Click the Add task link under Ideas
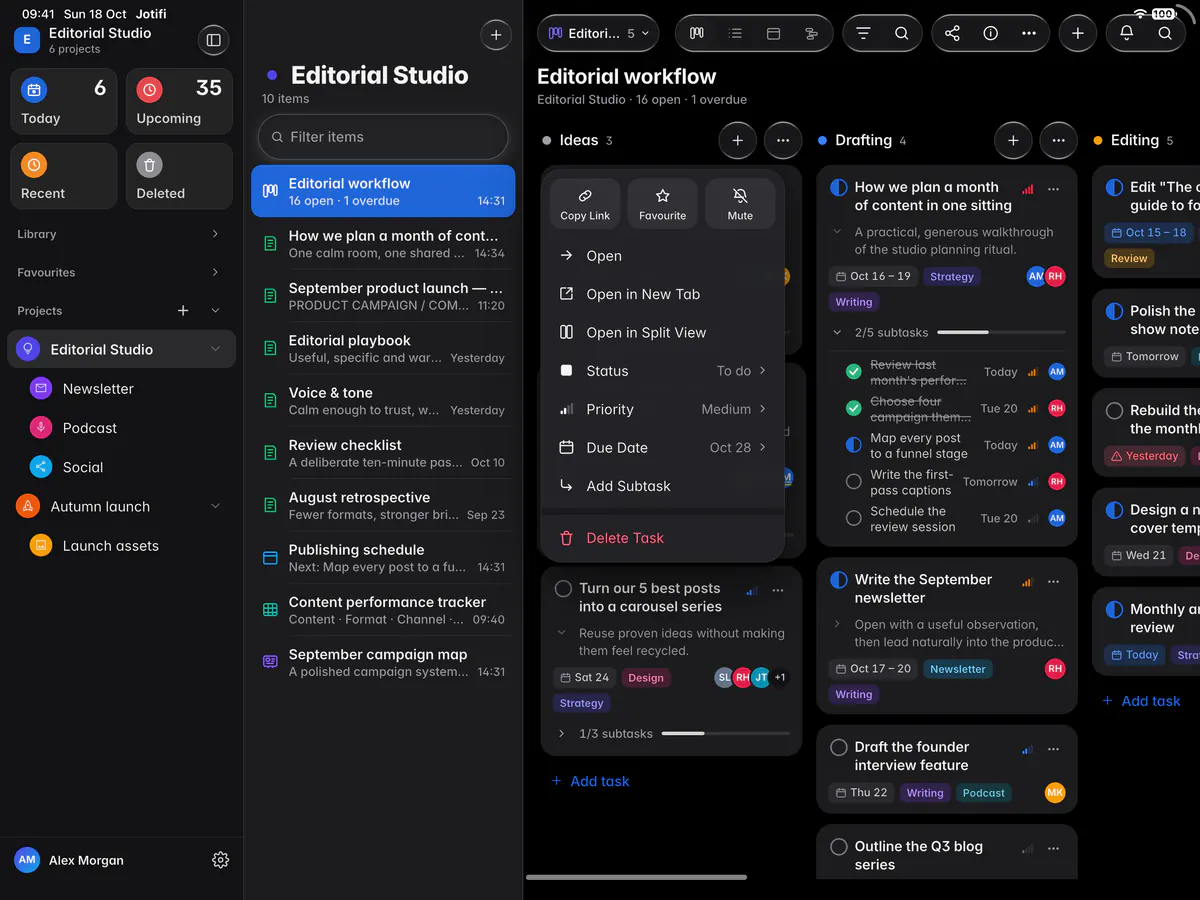1200x900 pixels. pyautogui.click(x=590, y=781)
